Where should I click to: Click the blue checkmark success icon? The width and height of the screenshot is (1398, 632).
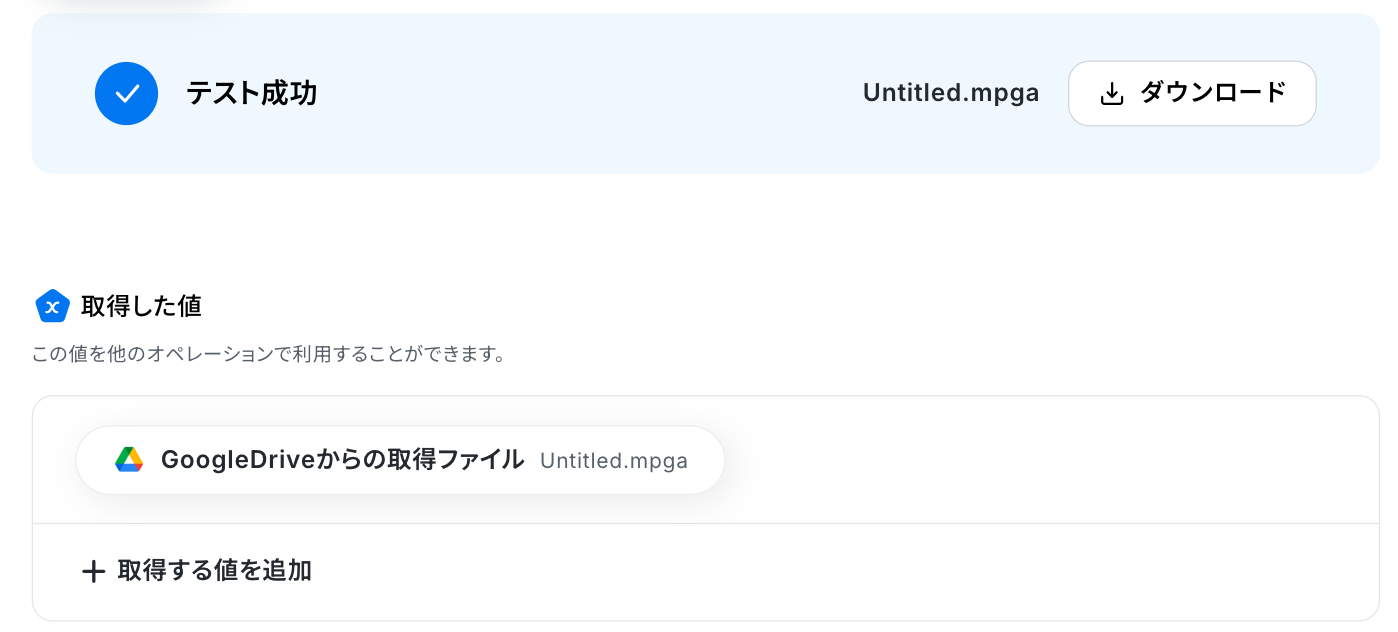point(126,93)
